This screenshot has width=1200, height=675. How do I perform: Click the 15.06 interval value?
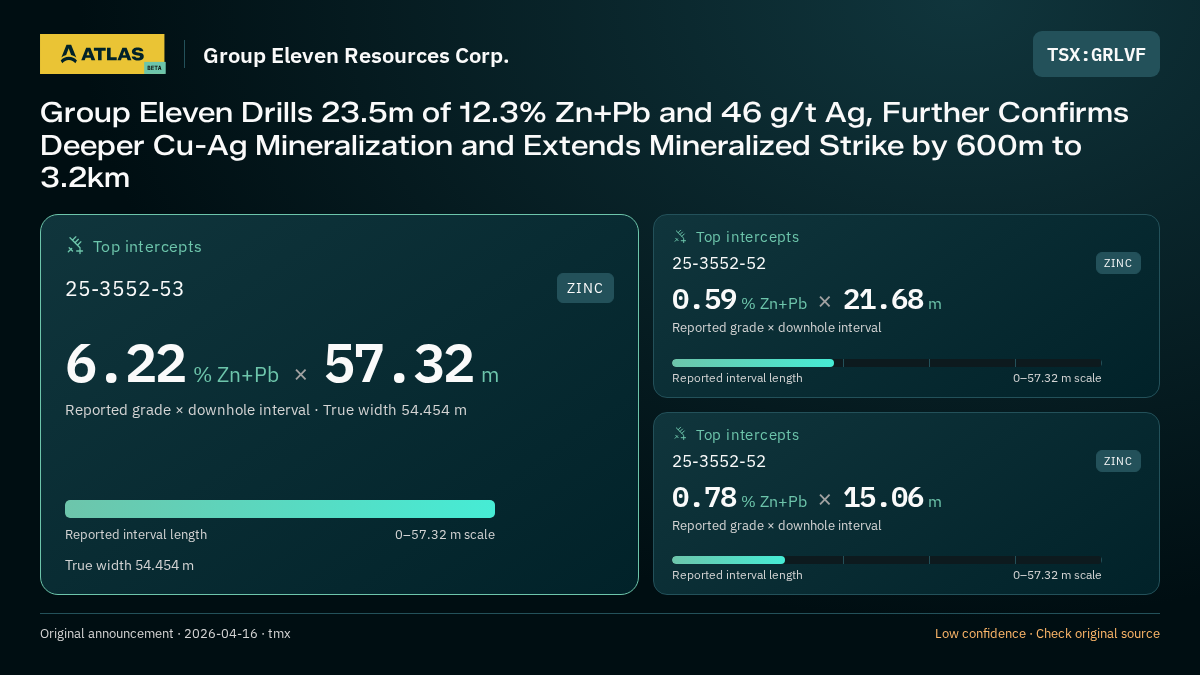tap(883, 498)
